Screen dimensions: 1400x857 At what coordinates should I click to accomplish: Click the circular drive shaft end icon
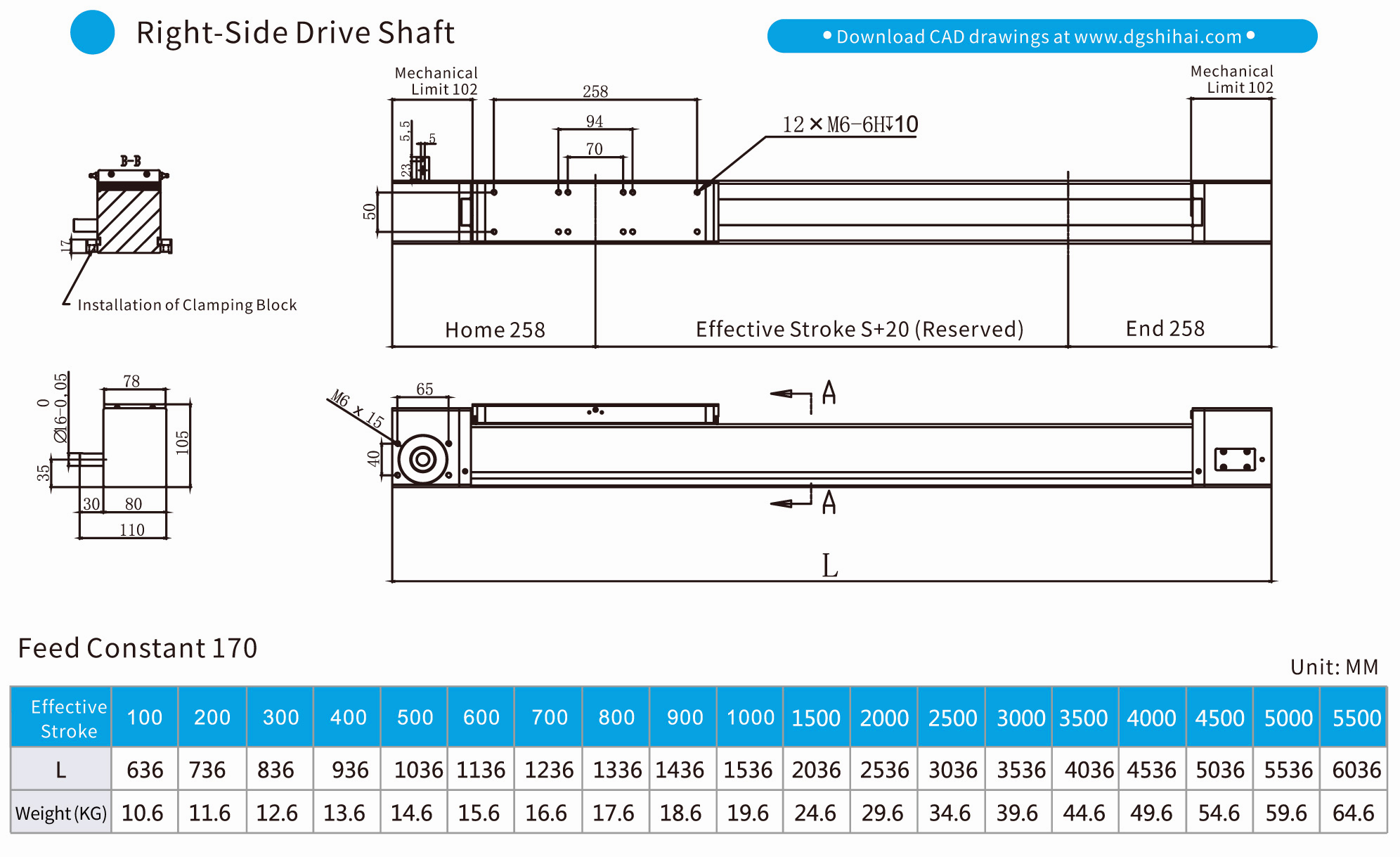pos(423,460)
